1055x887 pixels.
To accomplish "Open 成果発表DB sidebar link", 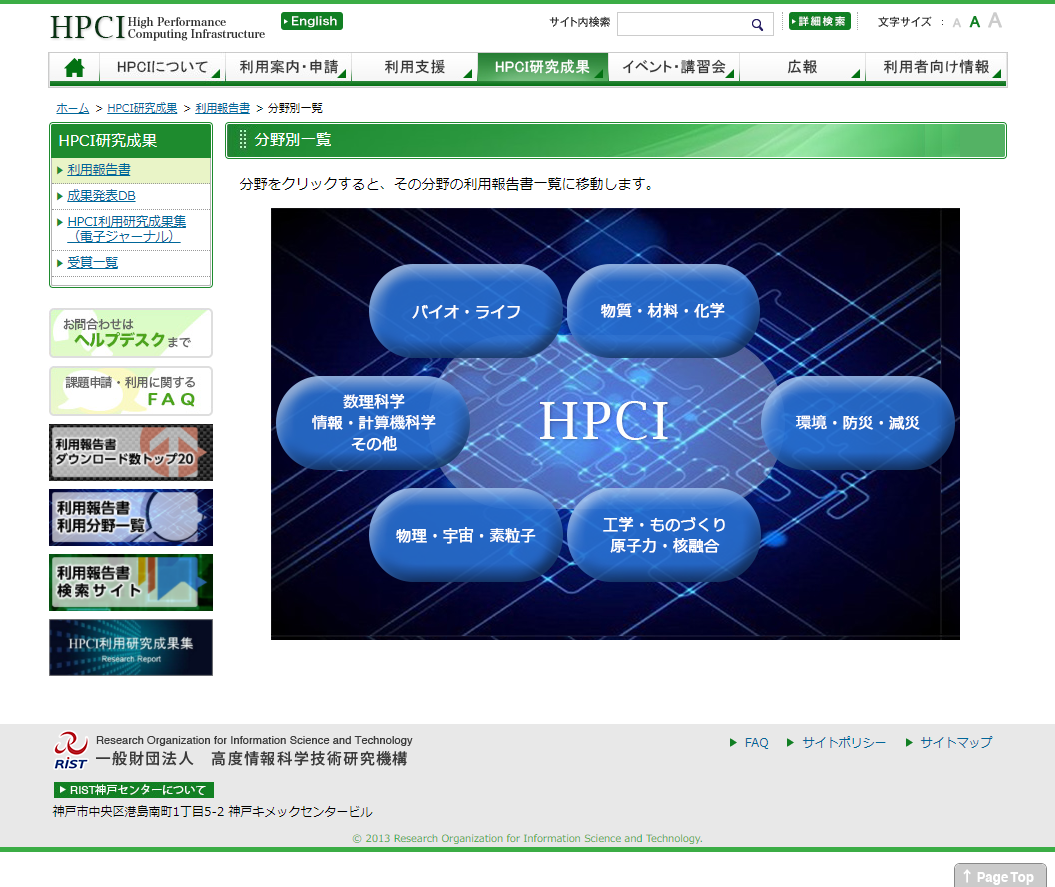I will (102, 196).
